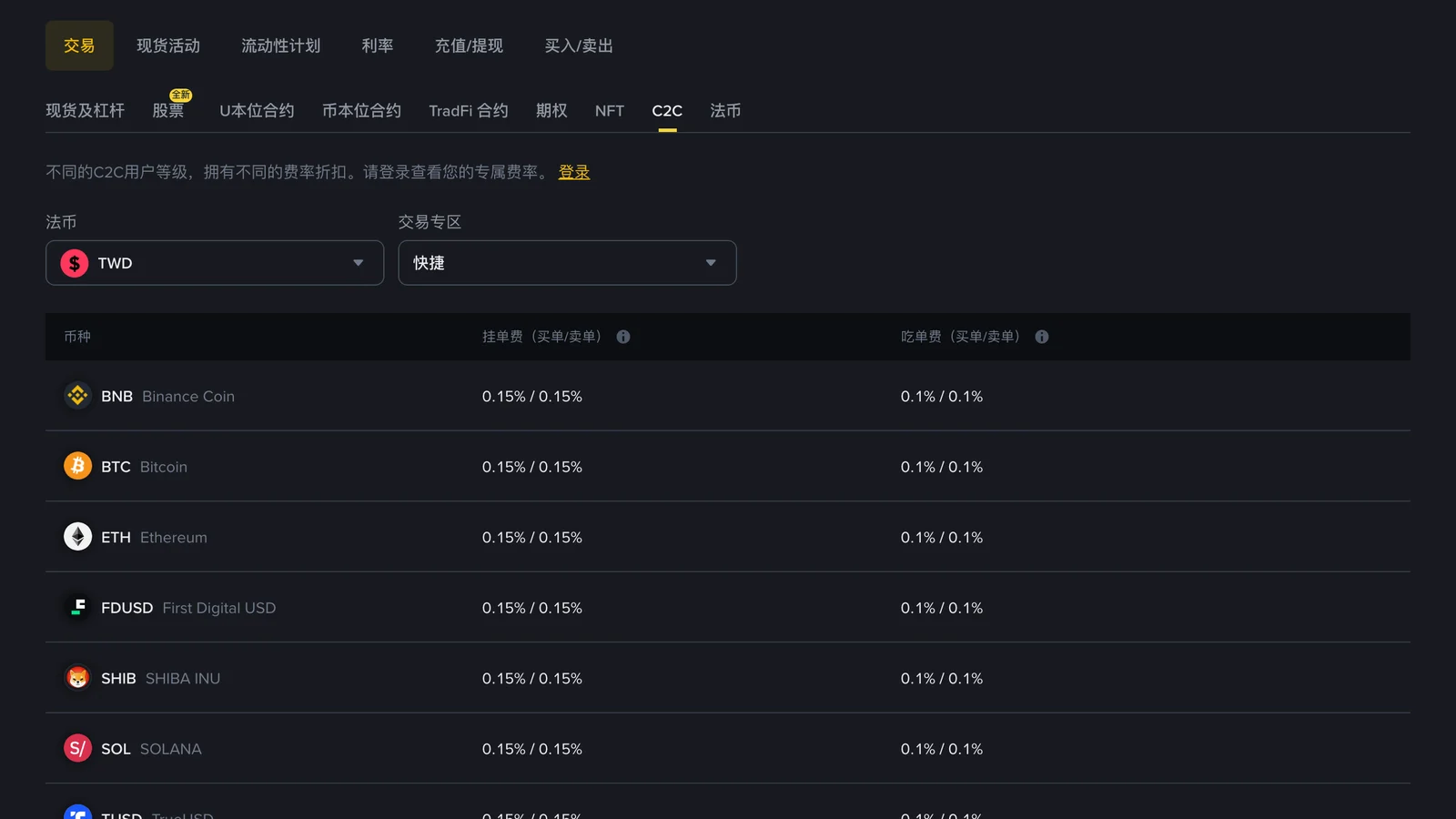The width and height of the screenshot is (1456, 819).
Task: Click the Bitcoin name text
Action: [164, 467]
